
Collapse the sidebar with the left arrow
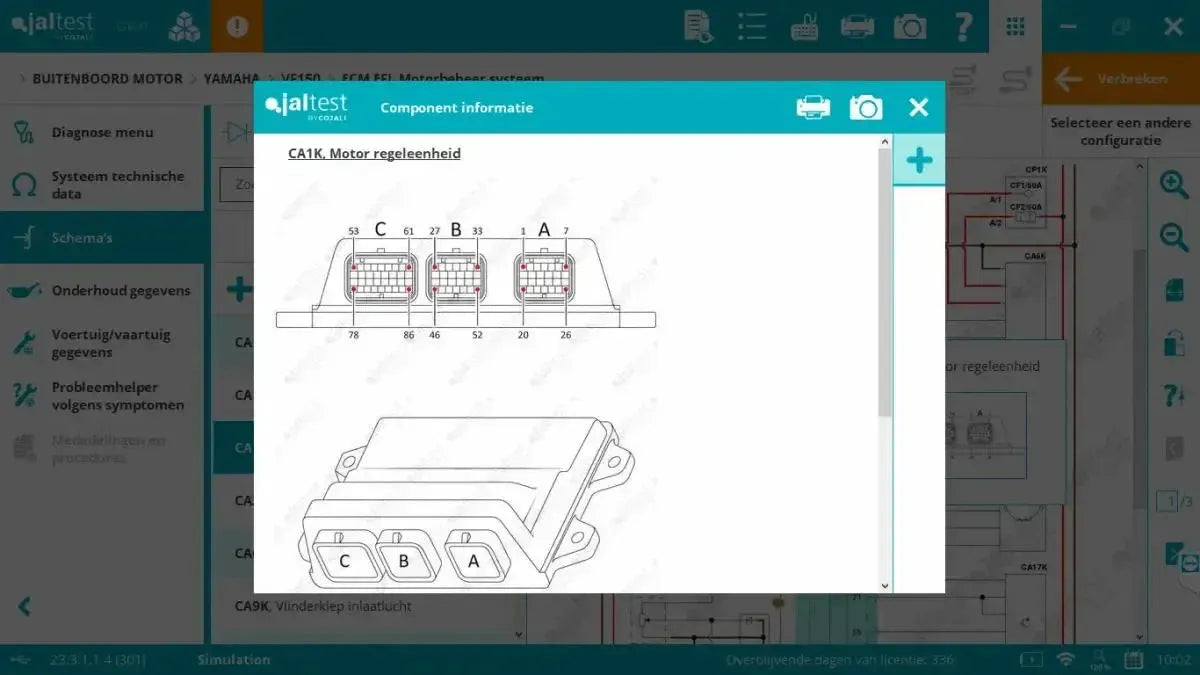(22, 606)
